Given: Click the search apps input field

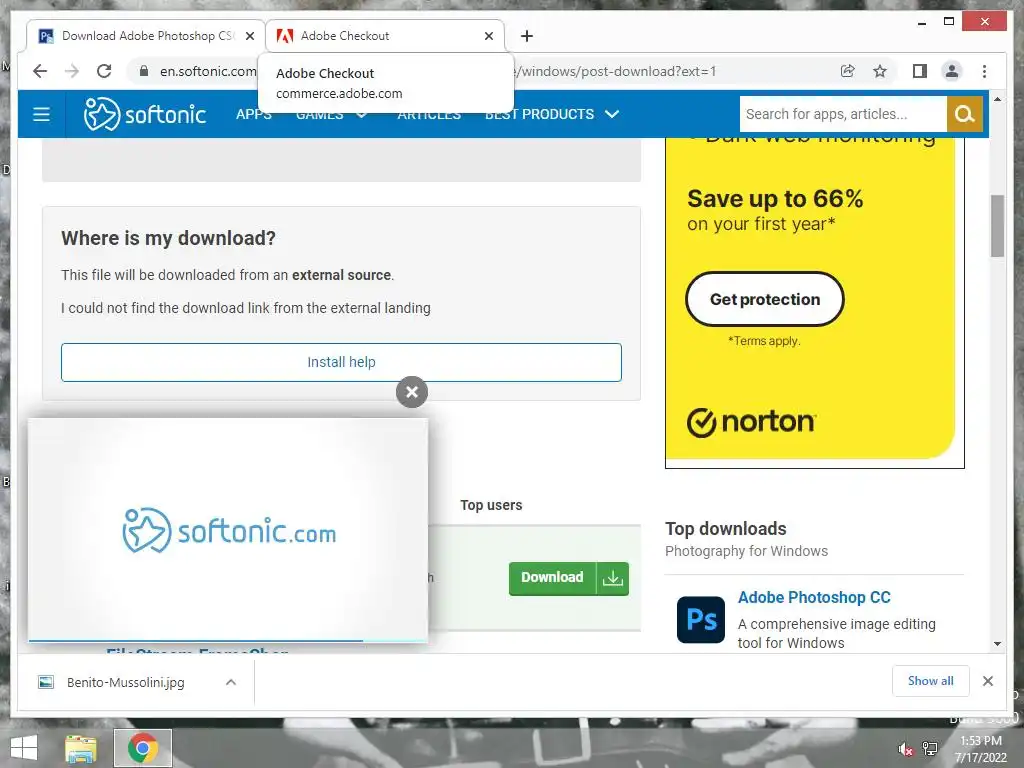Looking at the screenshot, I should 843,114.
